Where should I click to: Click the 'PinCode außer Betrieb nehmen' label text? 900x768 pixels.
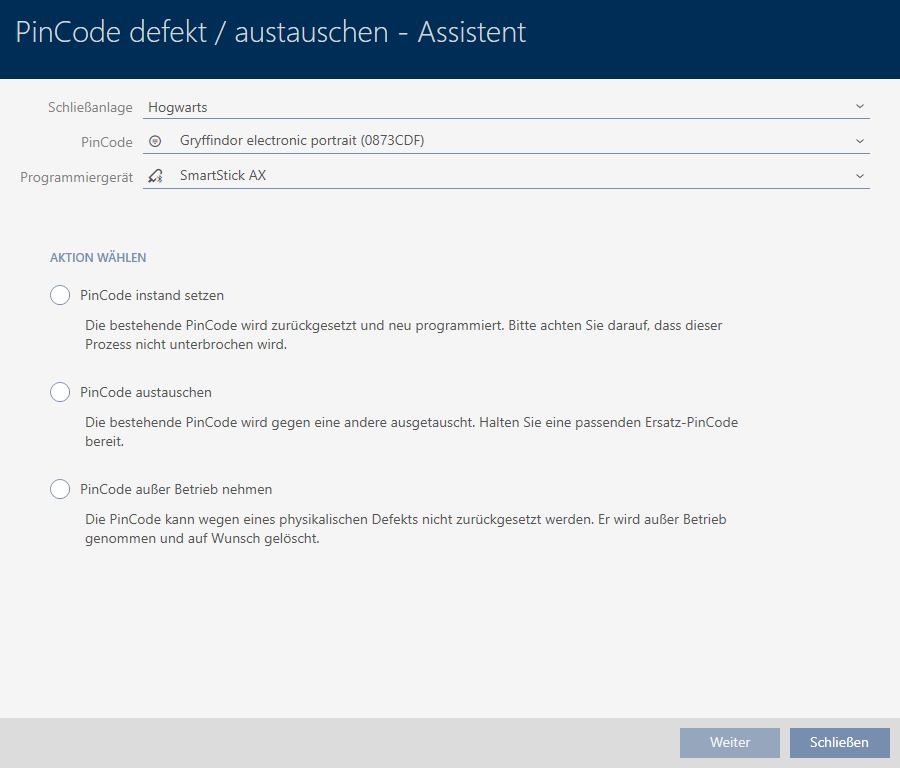(x=176, y=489)
